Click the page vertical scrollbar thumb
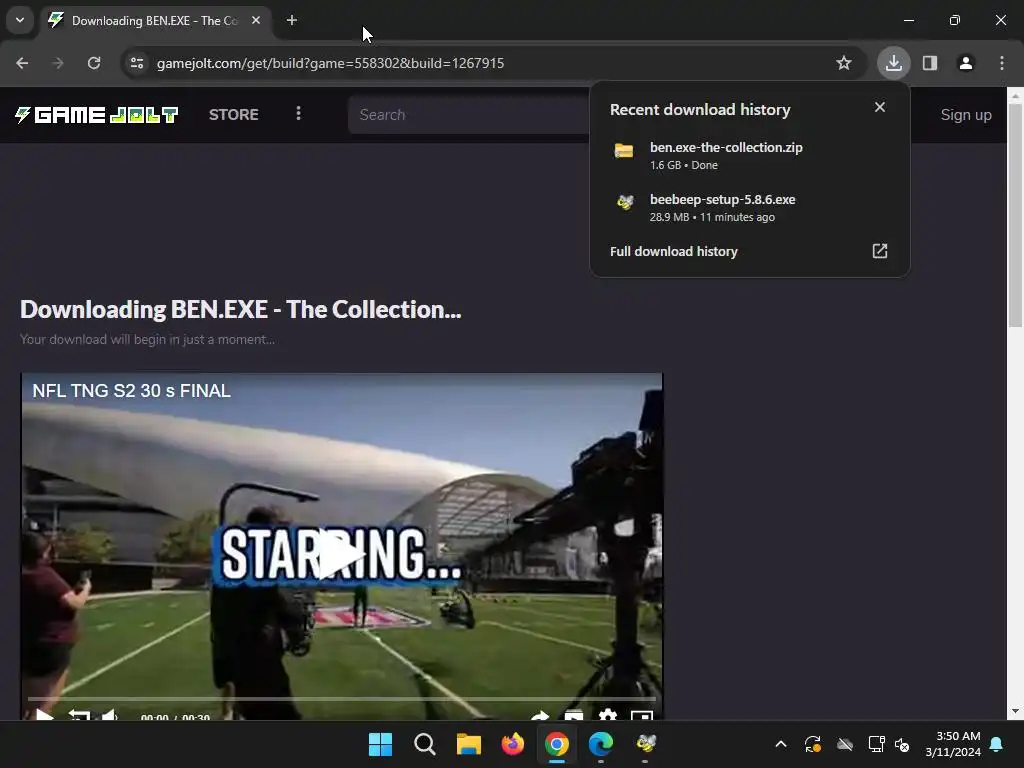 pos(1015,214)
